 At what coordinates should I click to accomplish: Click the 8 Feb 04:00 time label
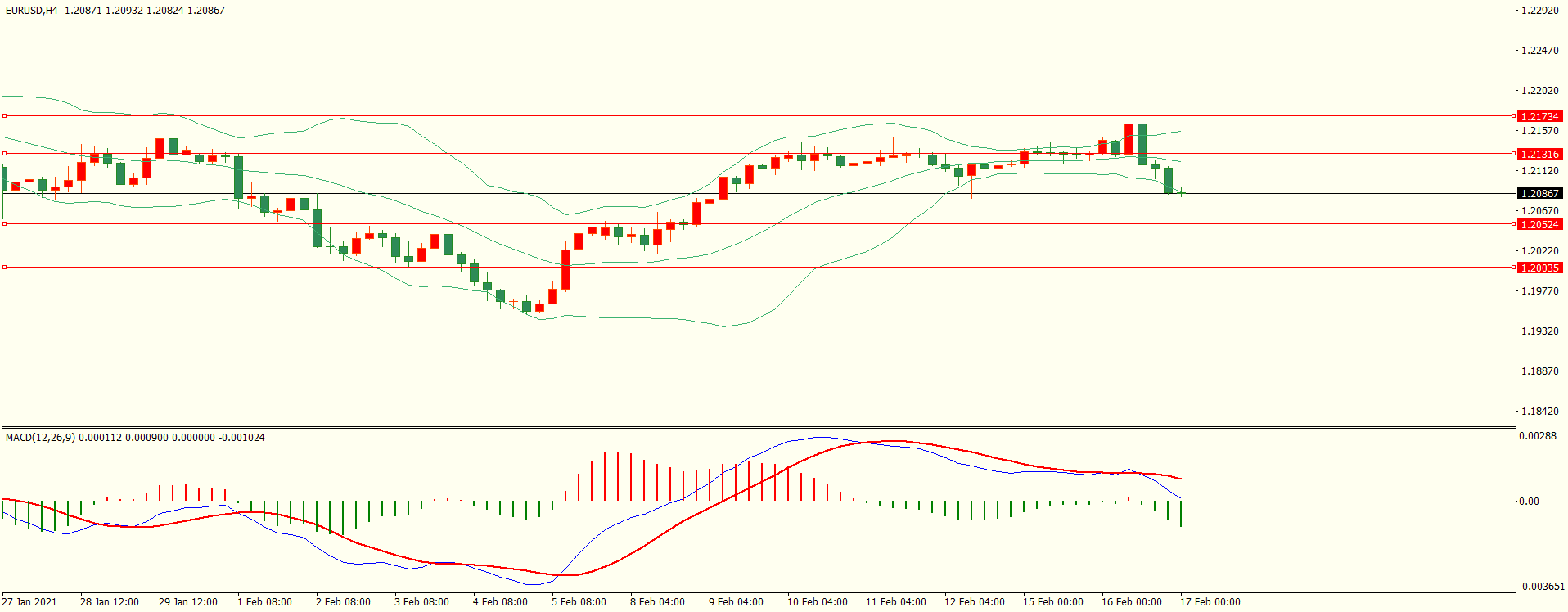tap(657, 602)
